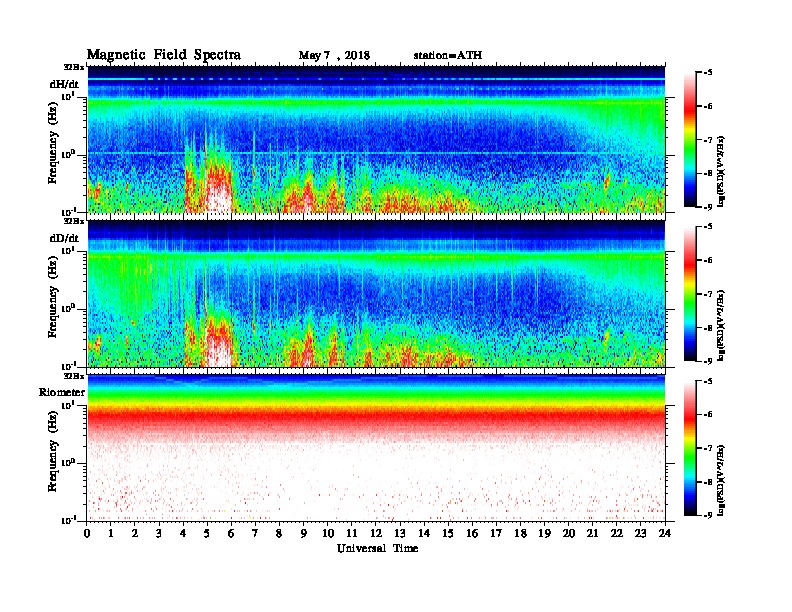Image resolution: width=792 pixels, height=612 pixels.
Task: Click hour '15' on the Universal Time axis
Action: click(448, 533)
